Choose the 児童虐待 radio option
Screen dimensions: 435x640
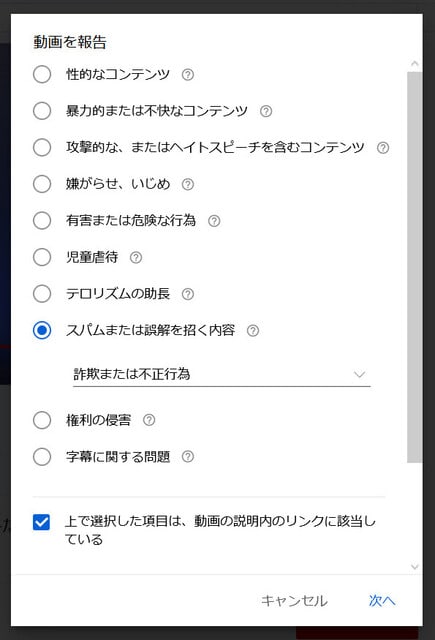tap(42, 257)
